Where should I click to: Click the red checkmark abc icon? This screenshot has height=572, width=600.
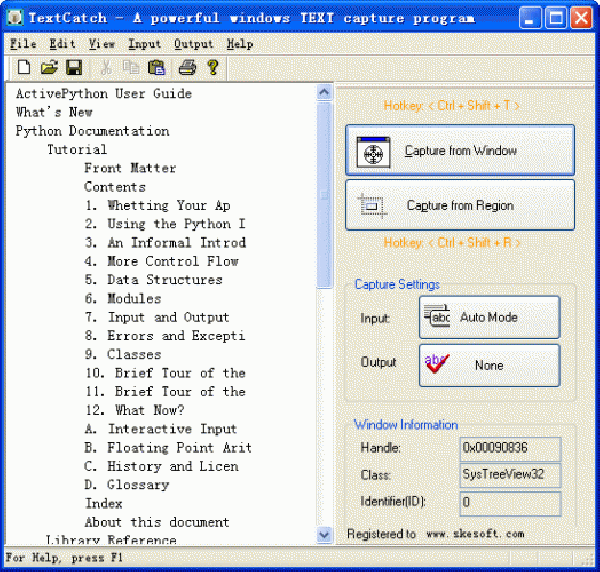point(437,363)
